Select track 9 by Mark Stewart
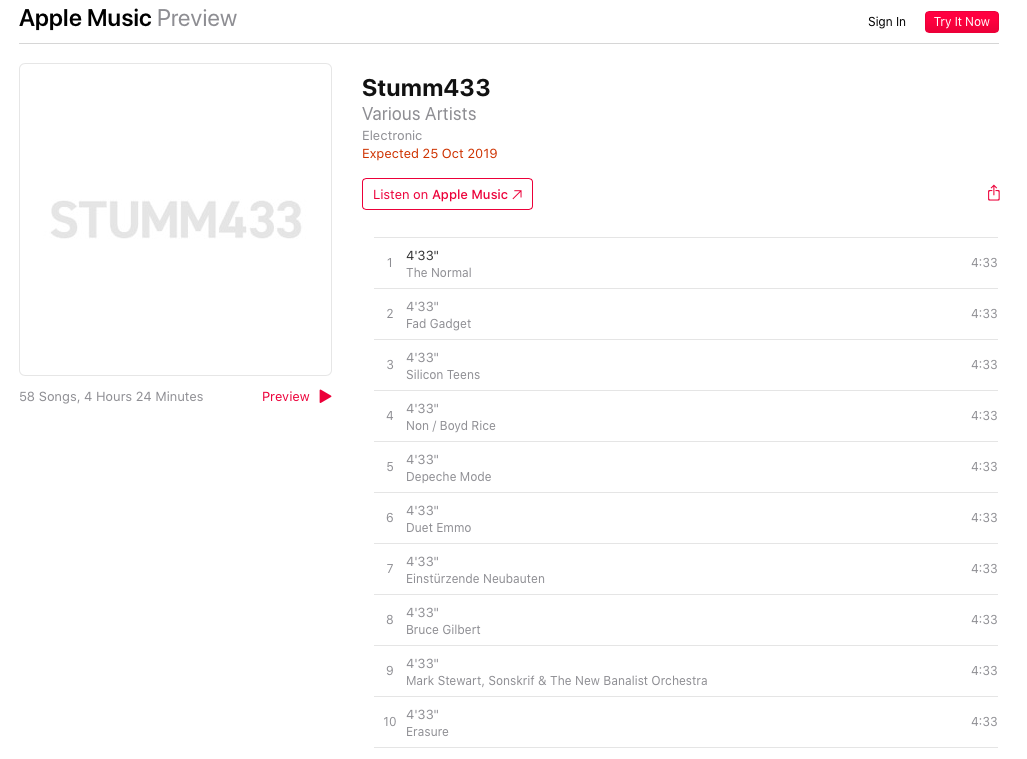1027x759 pixels. (x=686, y=672)
